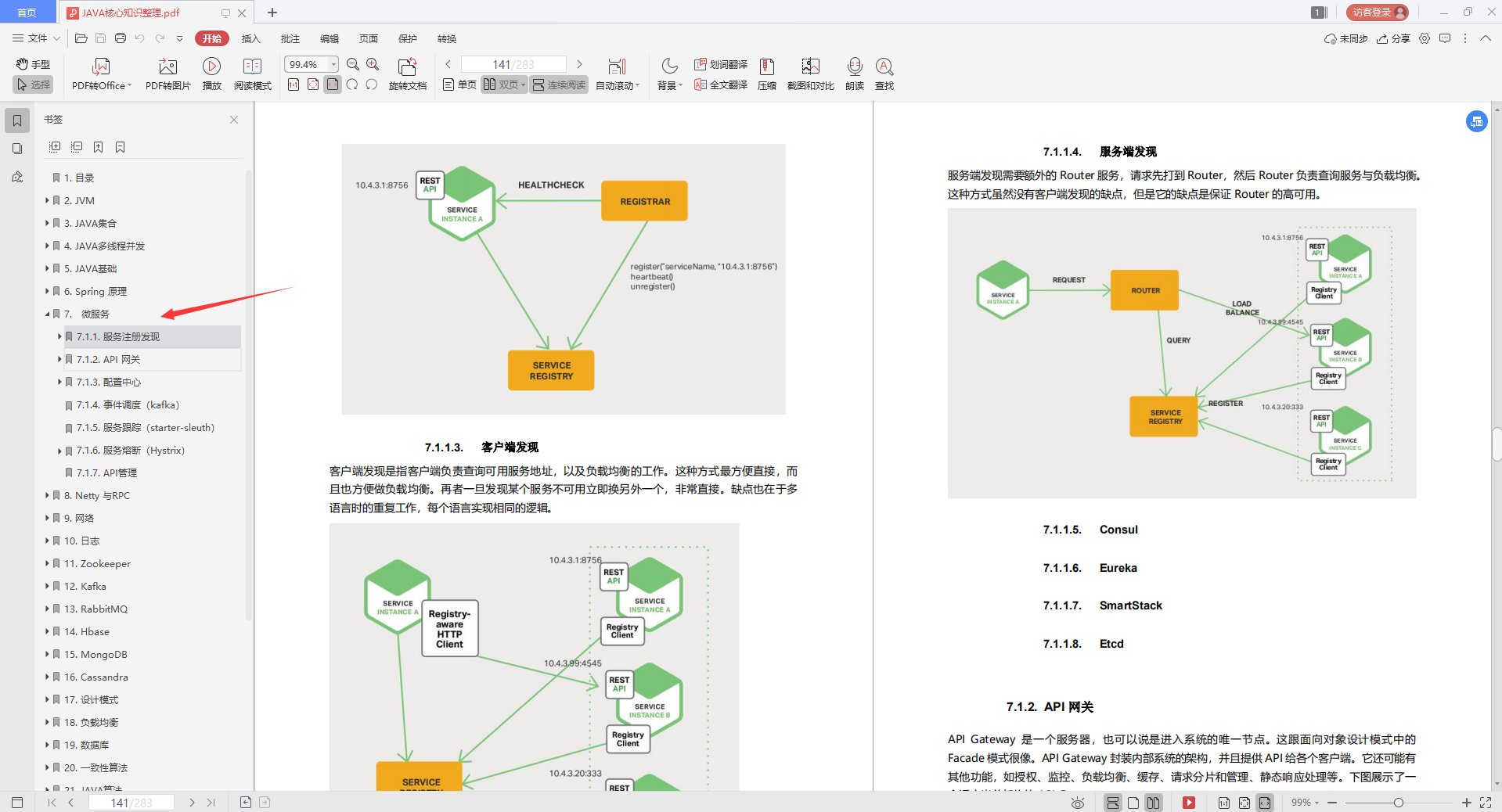Switch to the 插入 ribbon tab
Viewport: 1502px width, 812px height.
(x=250, y=38)
